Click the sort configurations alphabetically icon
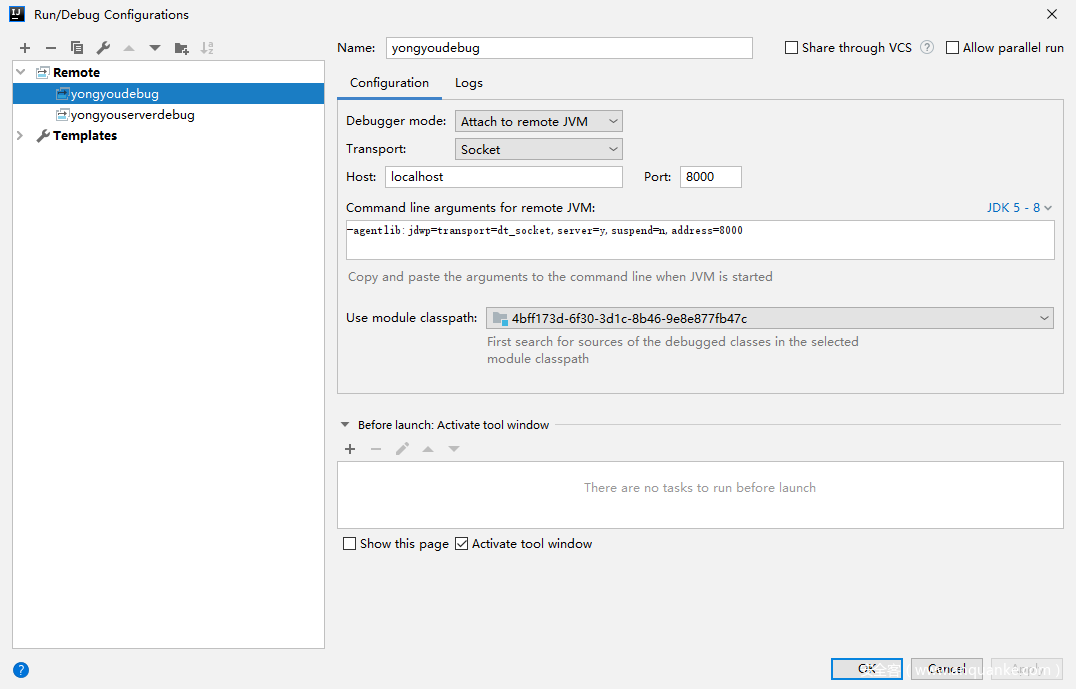1076x689 pixels. [207, 48]
